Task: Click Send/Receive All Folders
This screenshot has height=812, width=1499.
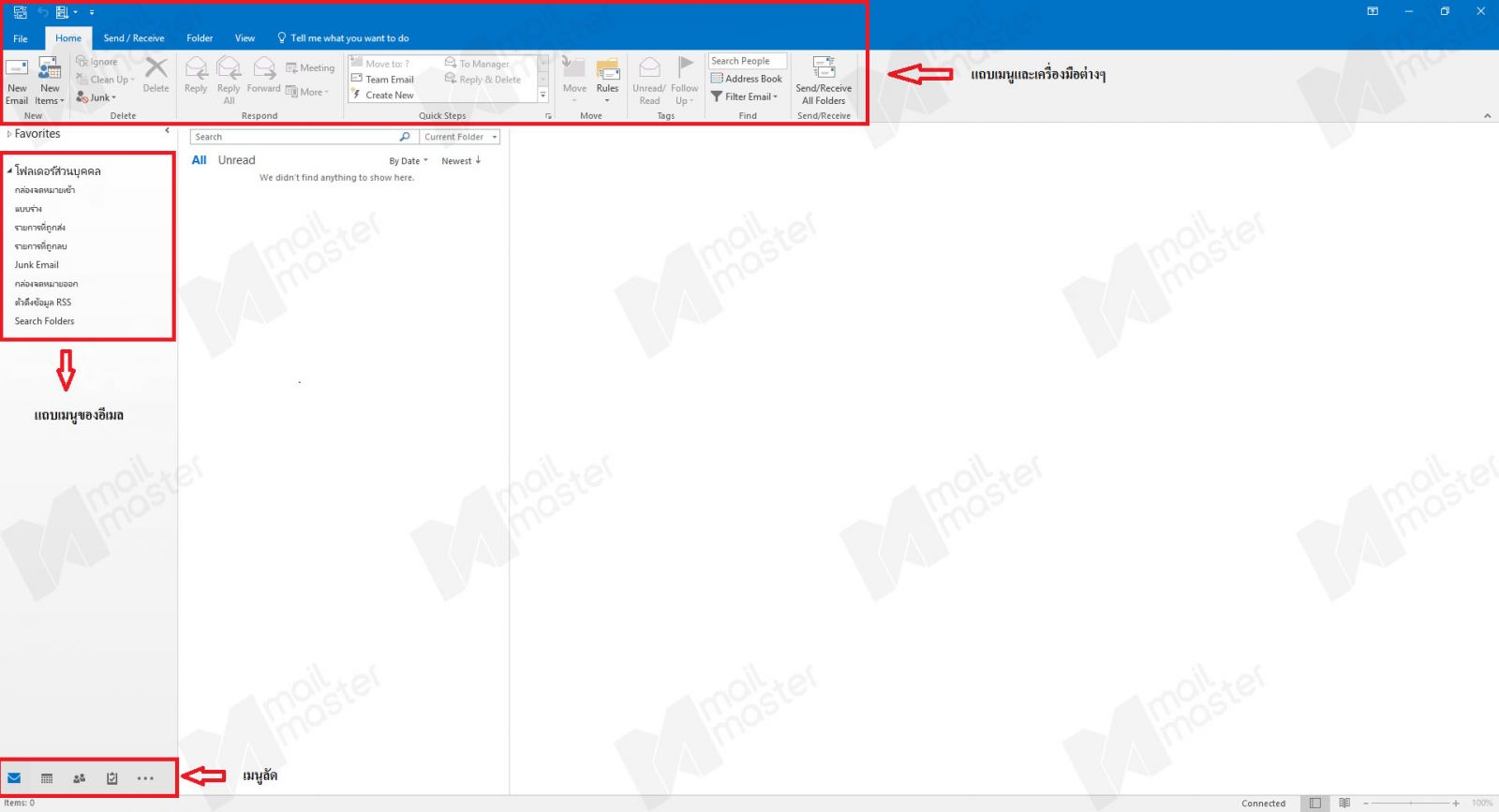Action: [824, 81]
